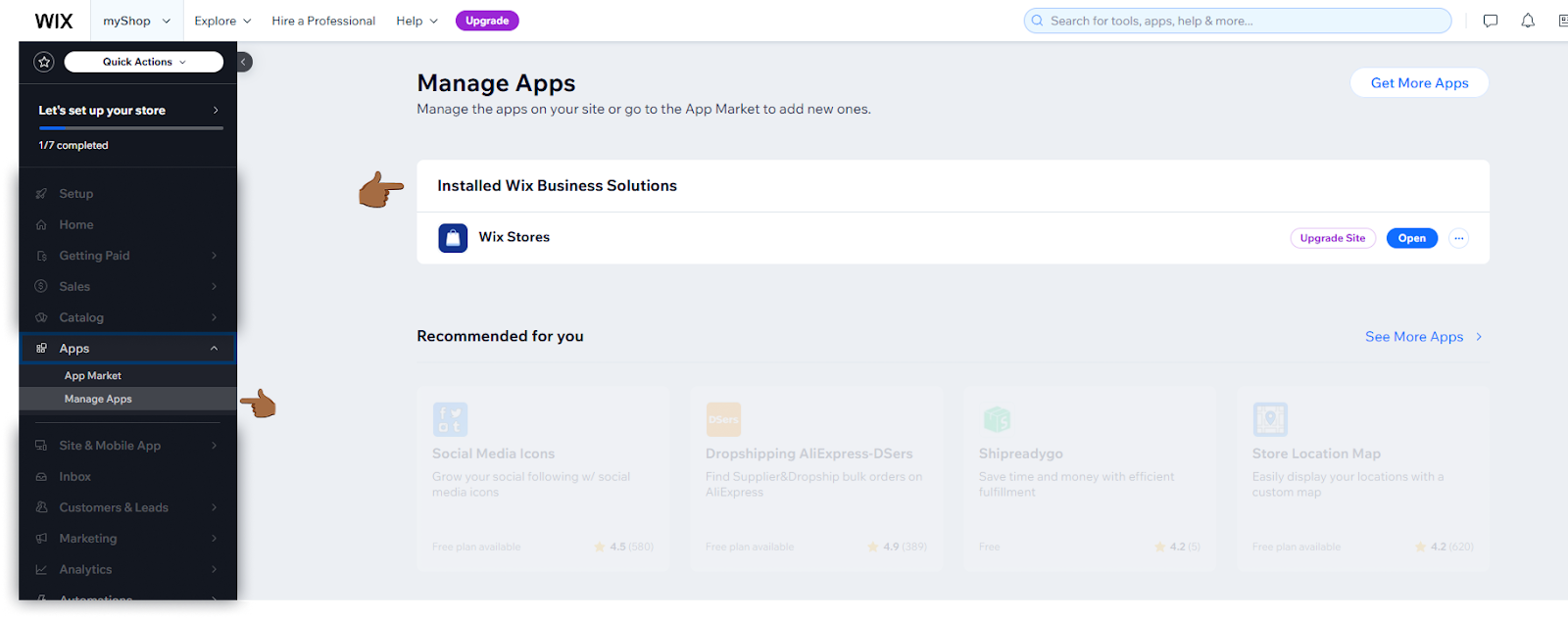Click the Wix Stores app icon
The image size is (1568, 619).
point(453,238)
